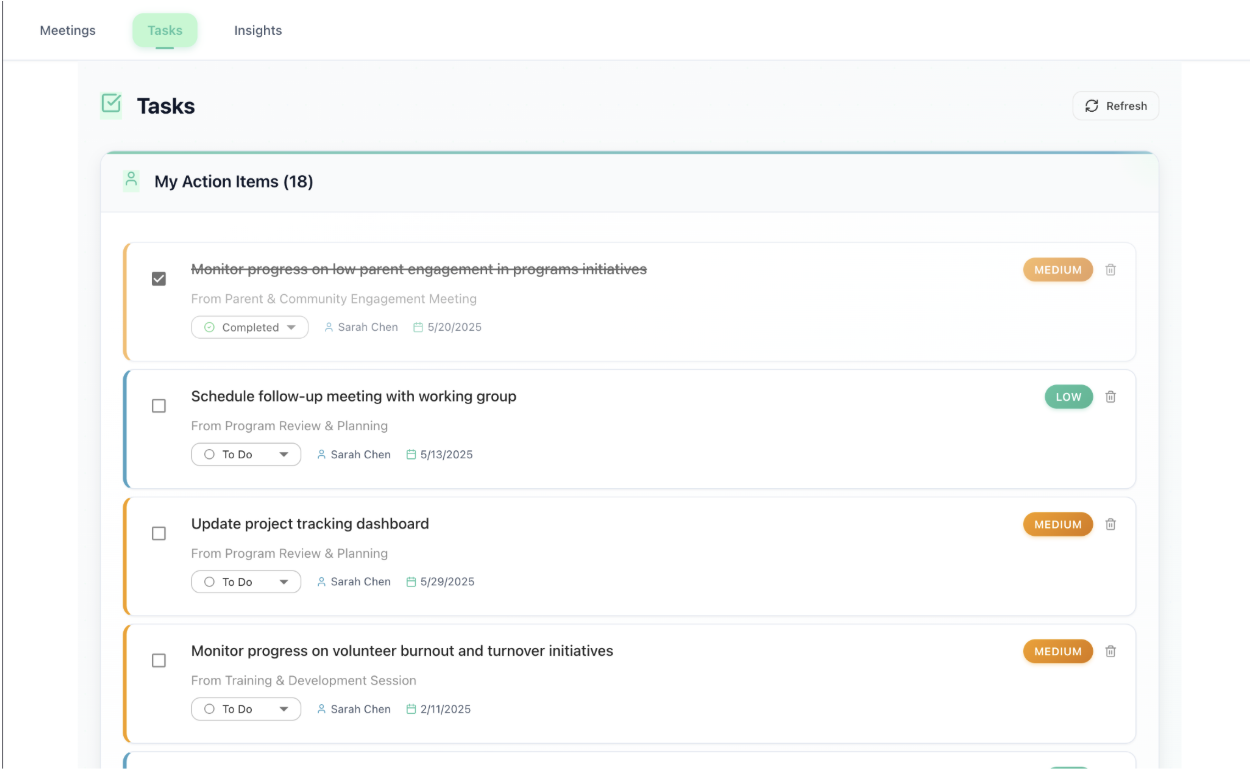The height and width of the screenshot is (776, 1260).
Task: Click assignee icon on the volunteer burnout task
Action: [322, 709]
